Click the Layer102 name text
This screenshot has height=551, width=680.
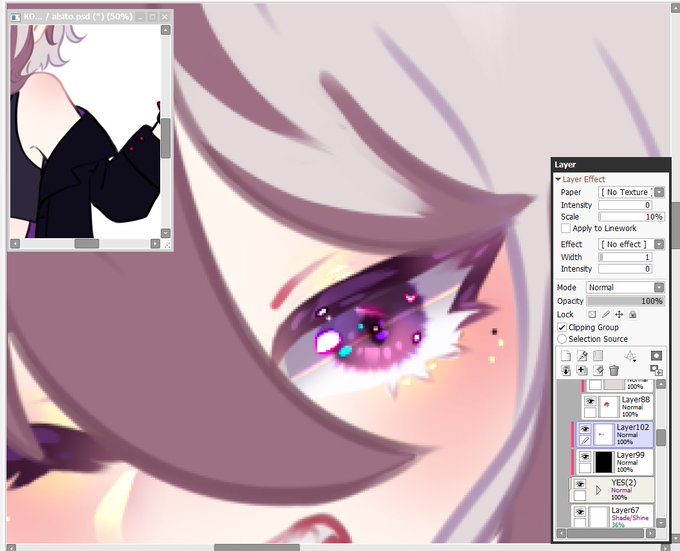pos(633,427)
